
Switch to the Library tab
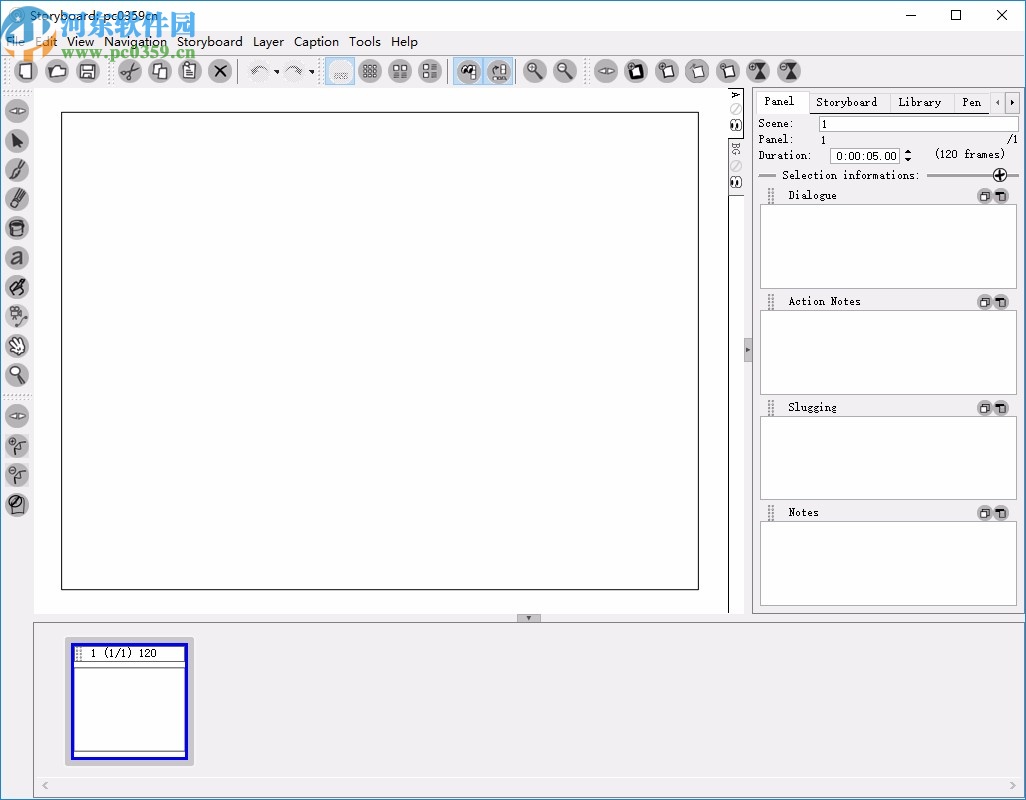tap(919, 102)
